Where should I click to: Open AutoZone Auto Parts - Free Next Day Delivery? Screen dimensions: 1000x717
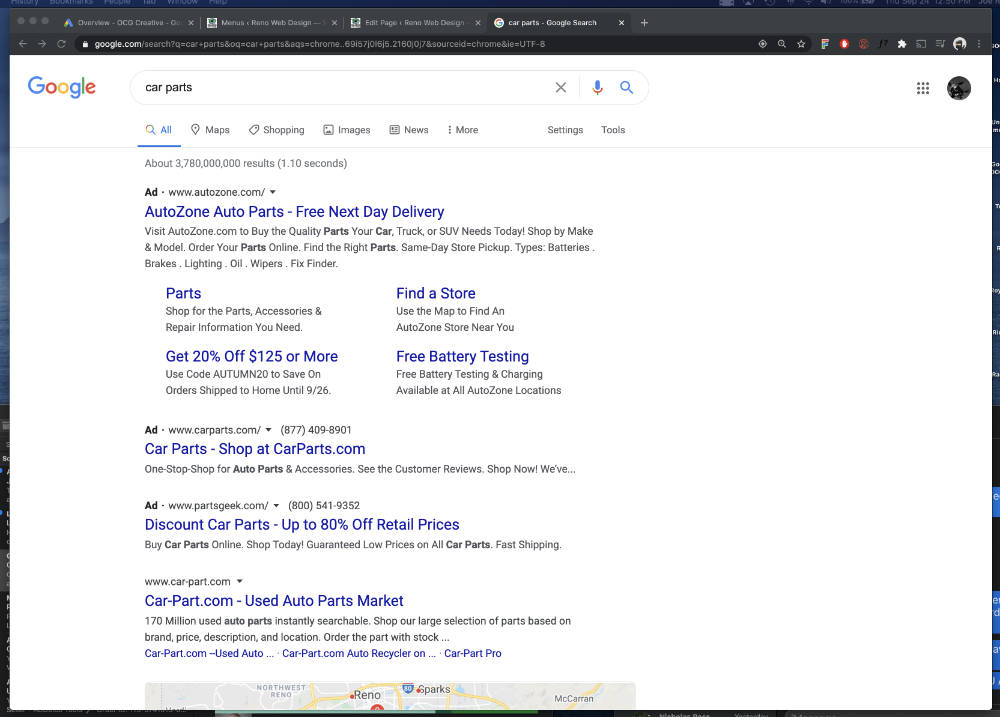coord(294,212)
